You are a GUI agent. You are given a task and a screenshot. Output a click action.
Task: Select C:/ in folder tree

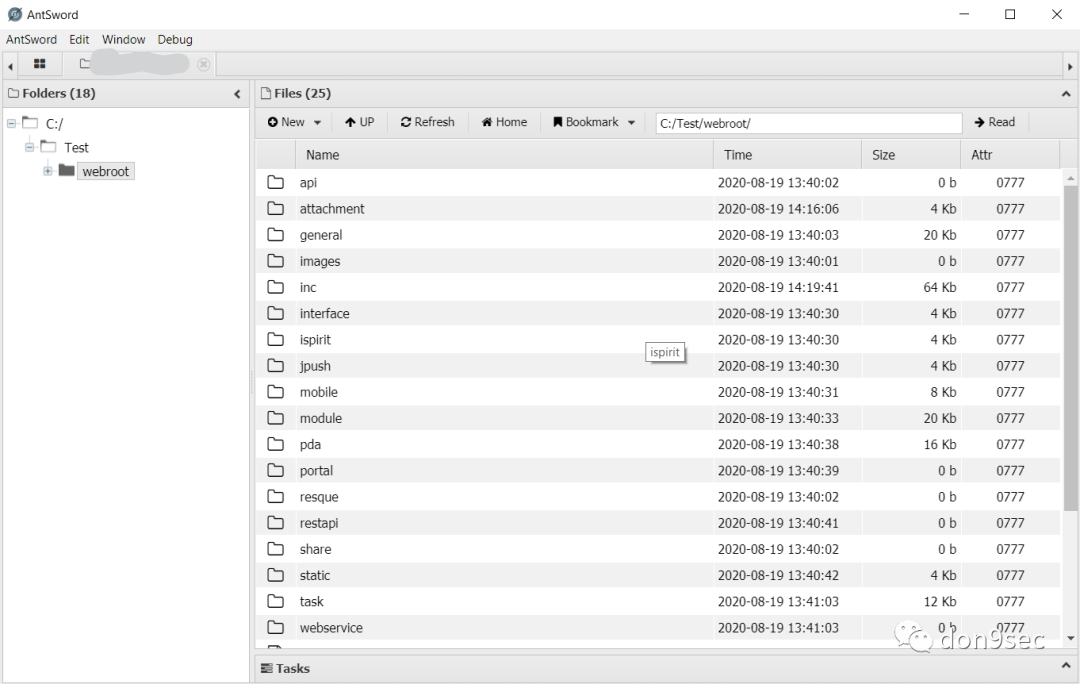click(54, 124)
